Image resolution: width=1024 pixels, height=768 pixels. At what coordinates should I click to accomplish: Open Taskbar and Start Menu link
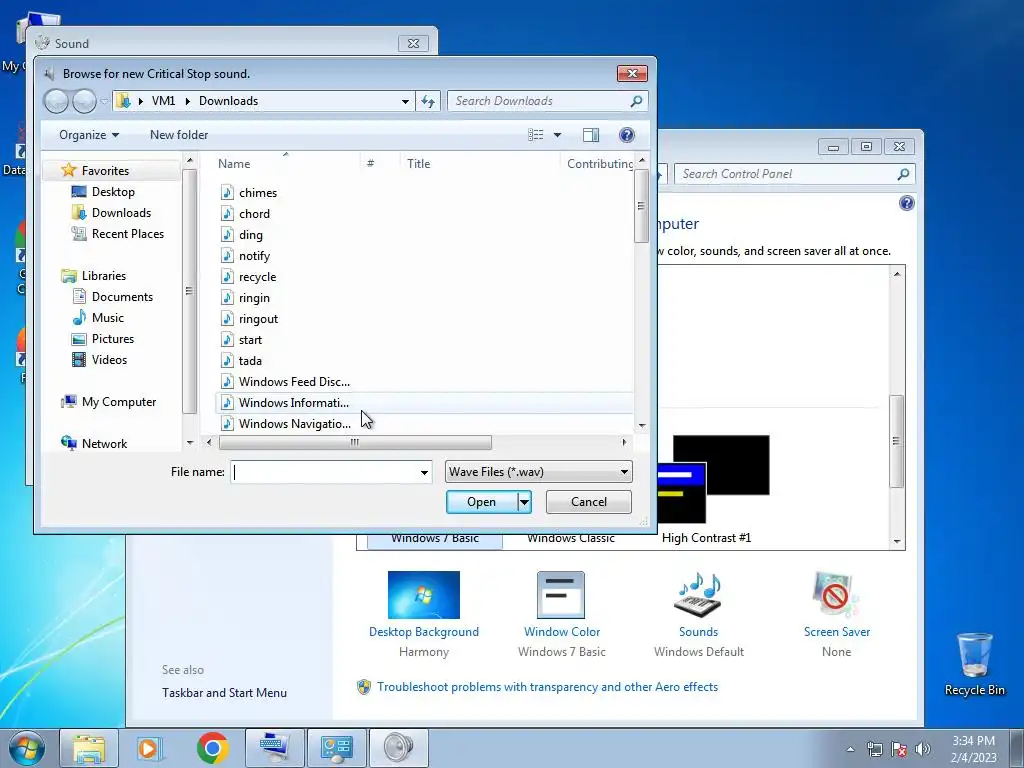coord(224,693)
